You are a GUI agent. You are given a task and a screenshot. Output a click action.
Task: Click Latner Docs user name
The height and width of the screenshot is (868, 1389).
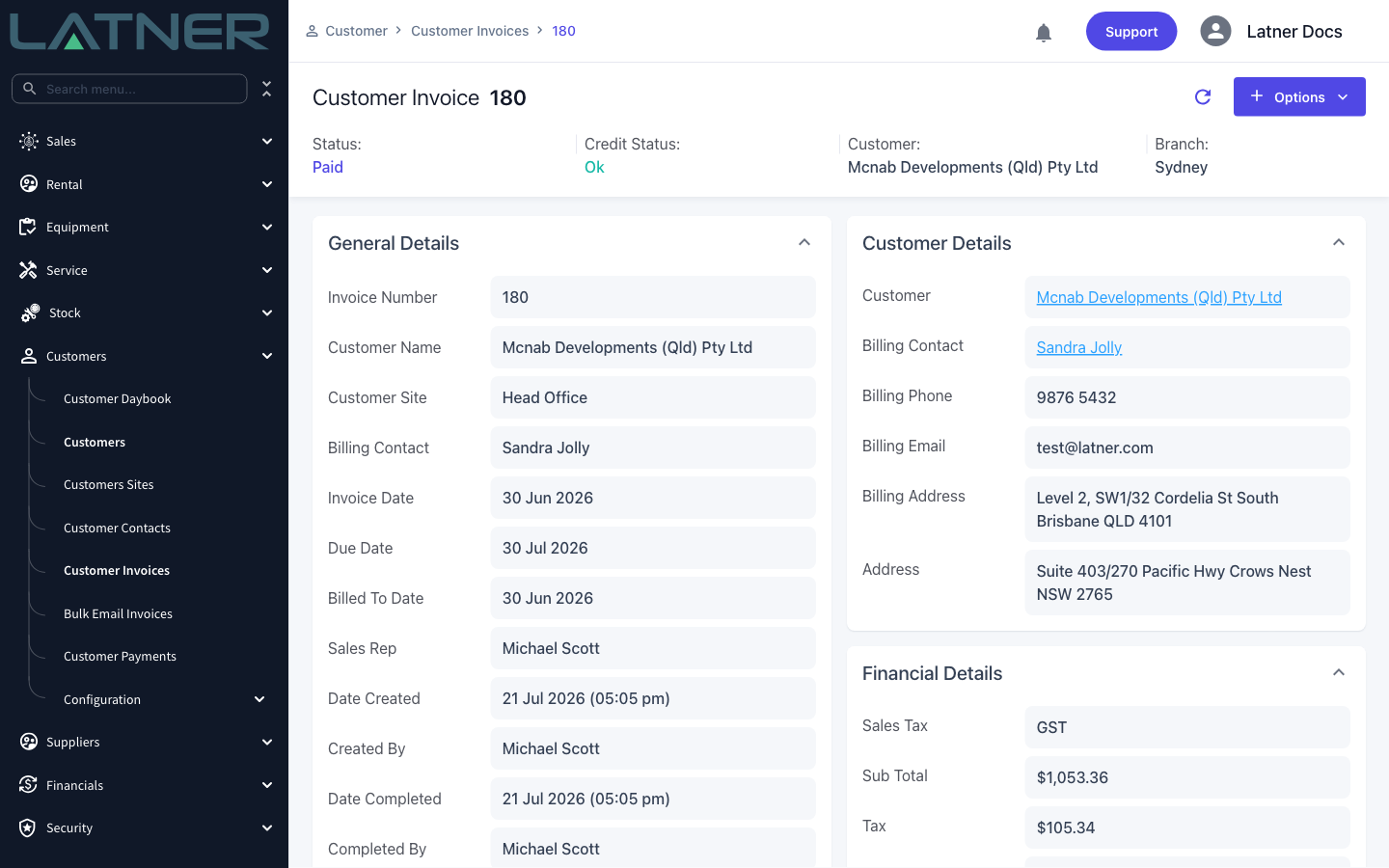click(x=1294, y=31)
